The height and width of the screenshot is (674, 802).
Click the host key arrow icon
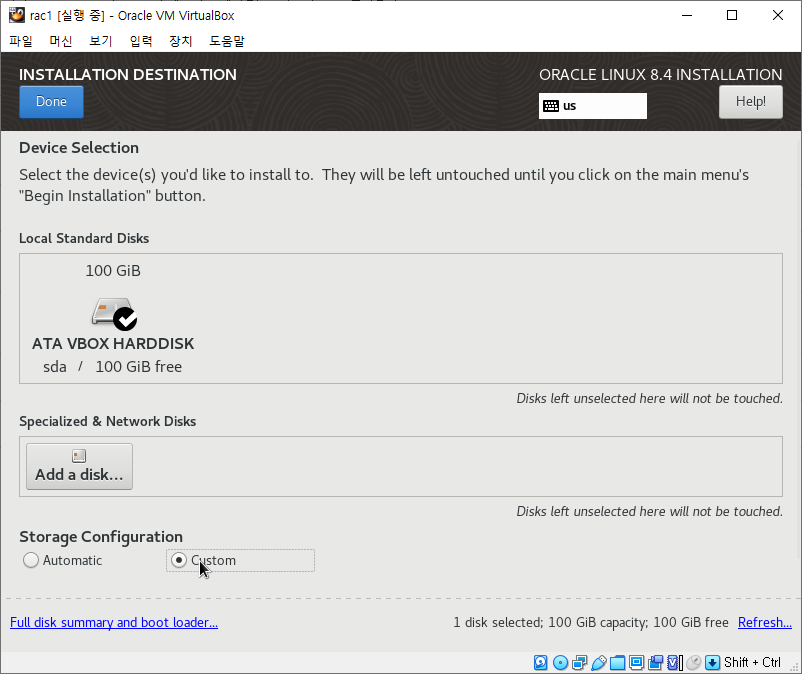pyautogui.click(x=712, y=663)
